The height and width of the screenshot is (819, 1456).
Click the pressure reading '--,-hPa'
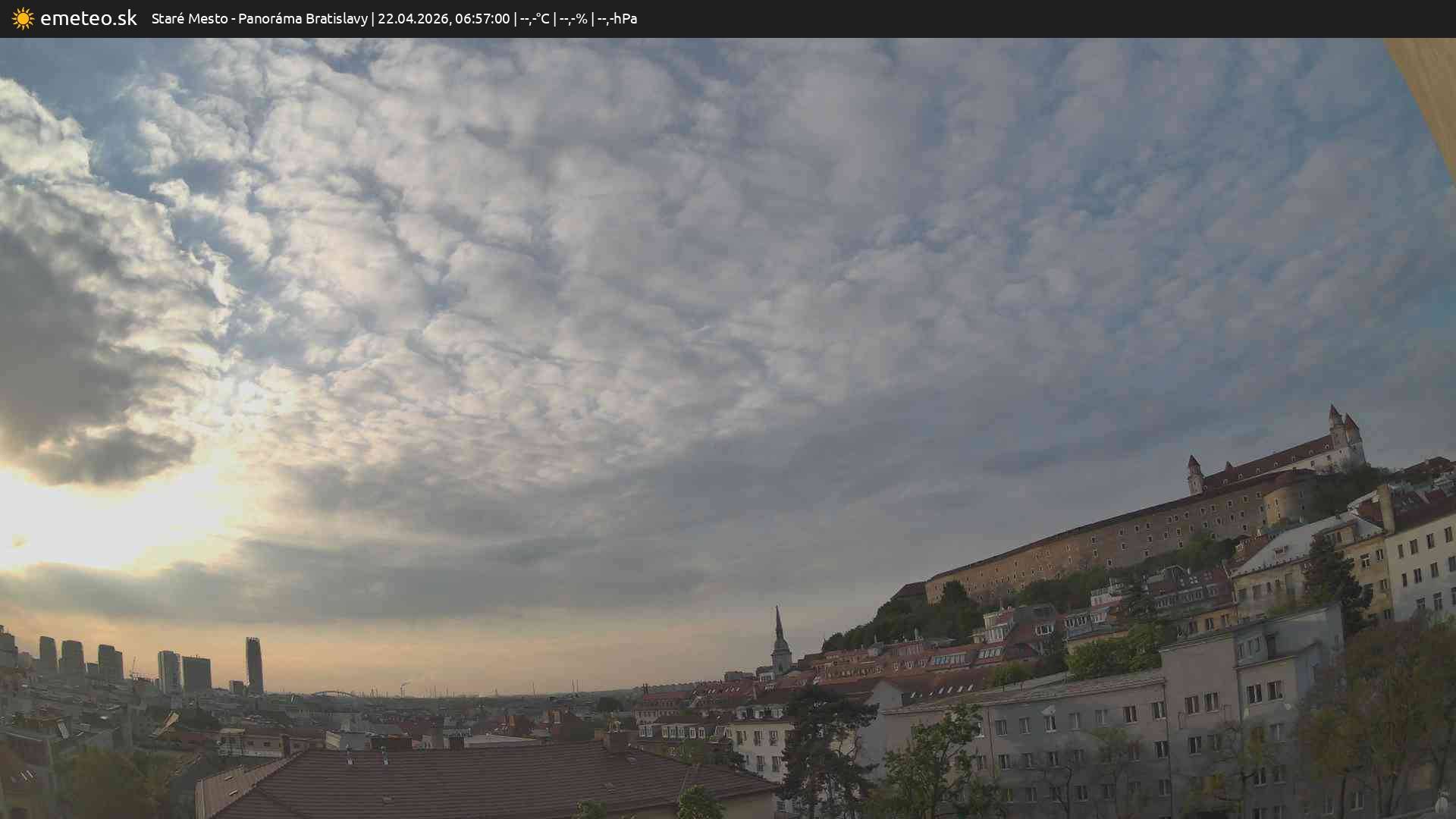point(617,18)
